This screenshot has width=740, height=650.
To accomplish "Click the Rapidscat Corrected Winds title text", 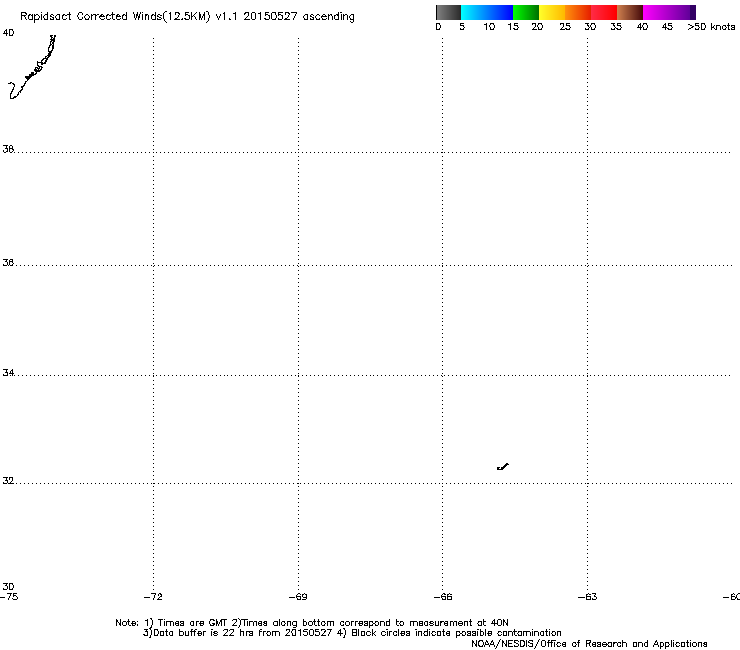I will pos(187,17).
